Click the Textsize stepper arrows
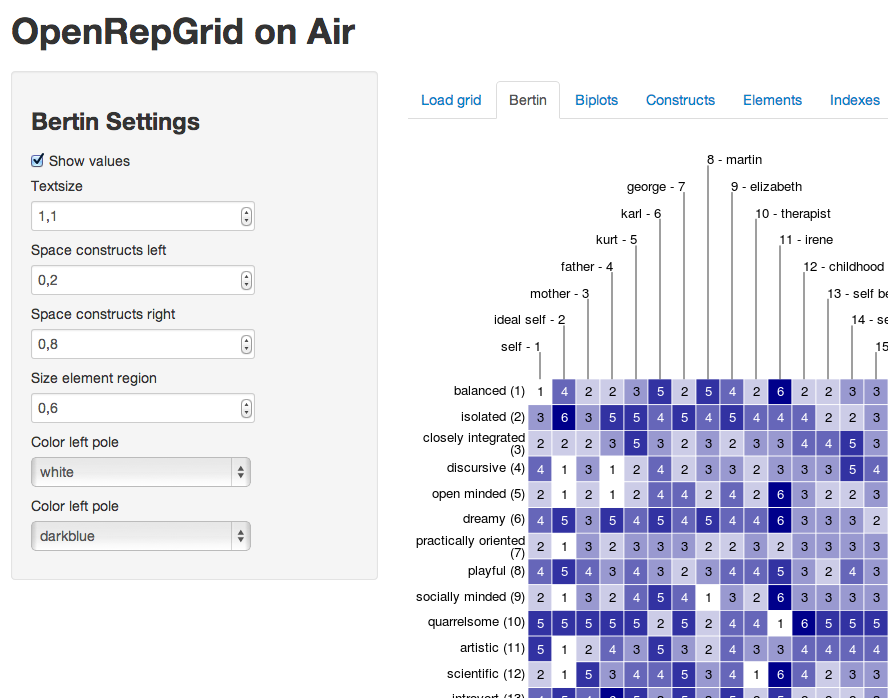Screen dimensions: 888x698 (246, 216)
